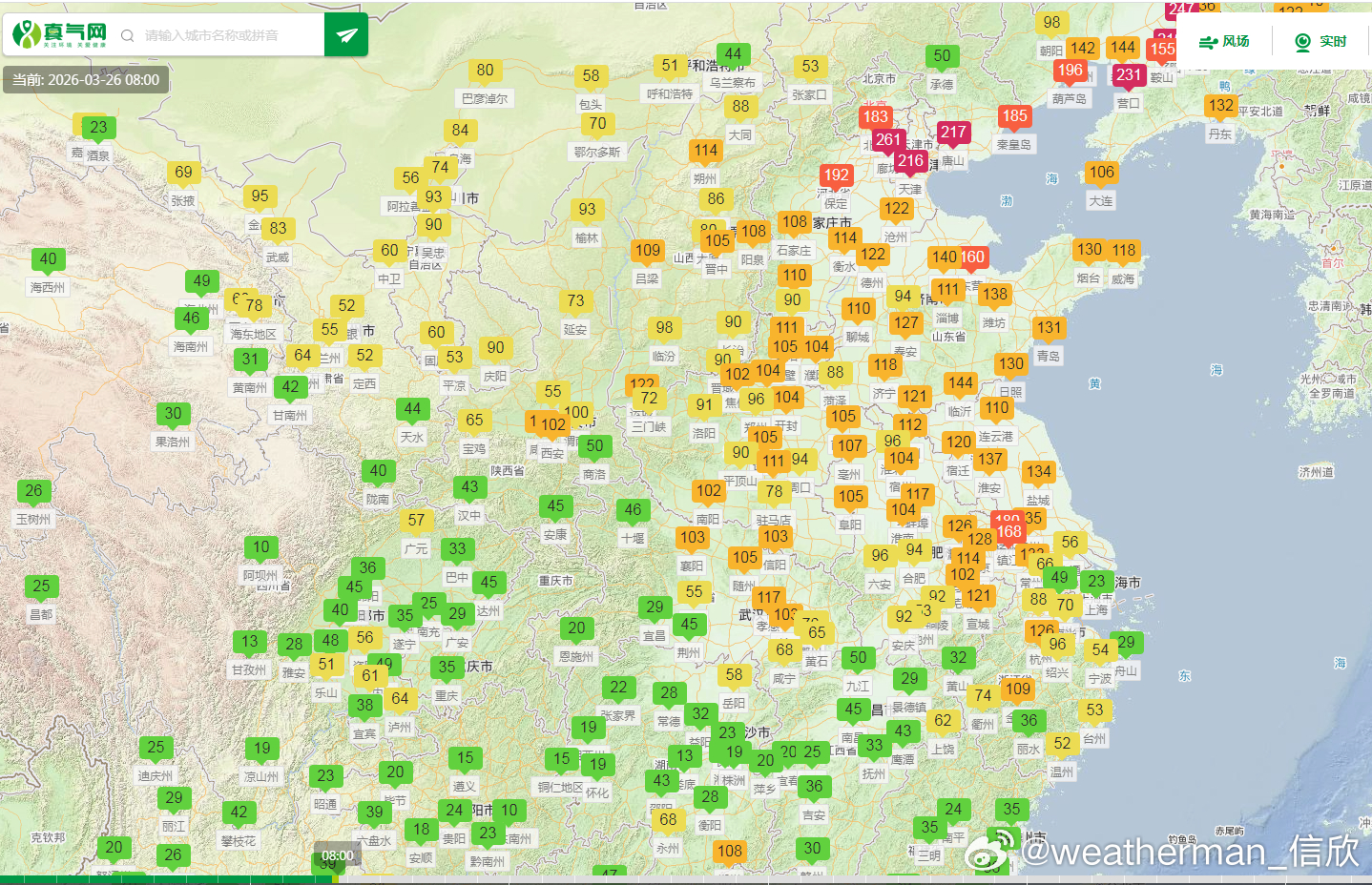This screenshot has width=1372, height=885.
Task: Open the 风场 wind field layer
Action: point(1224,42)
